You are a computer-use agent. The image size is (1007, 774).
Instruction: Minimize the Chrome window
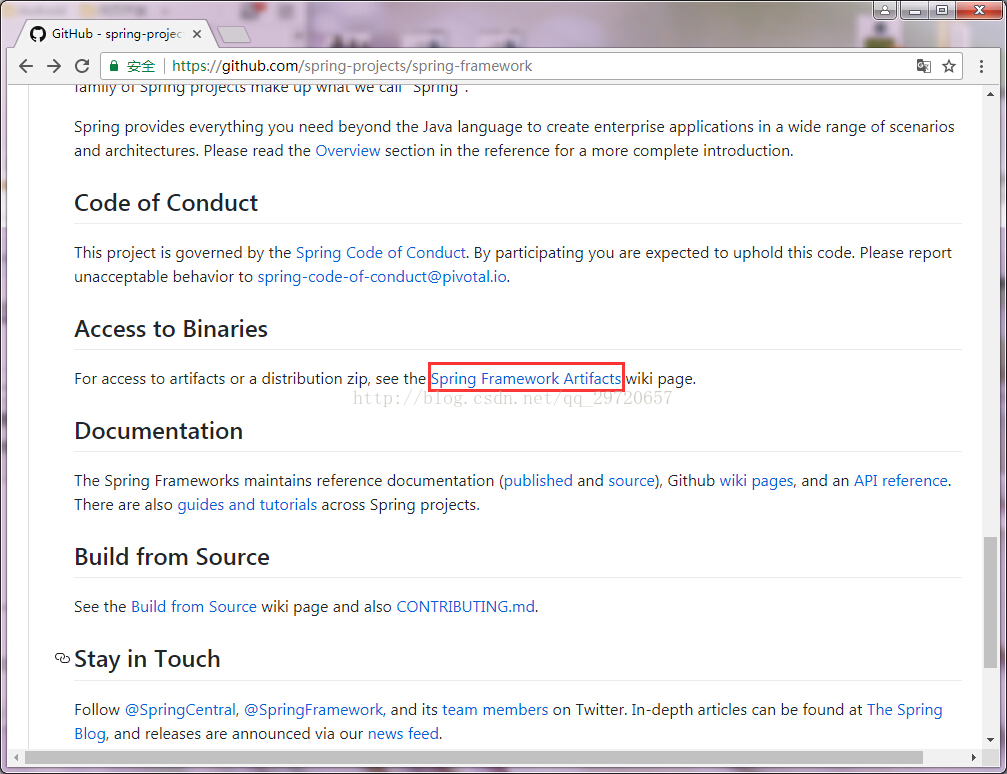[915, 10]
